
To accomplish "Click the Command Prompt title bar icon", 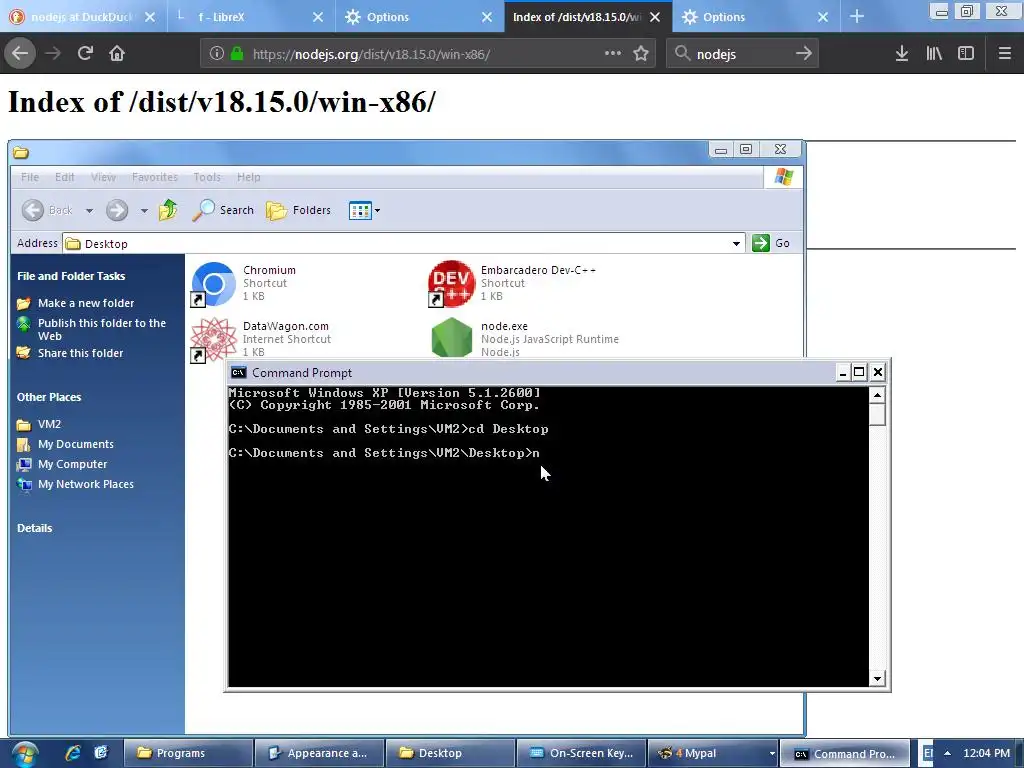I will pyautogui.click(x=239, y=372).
